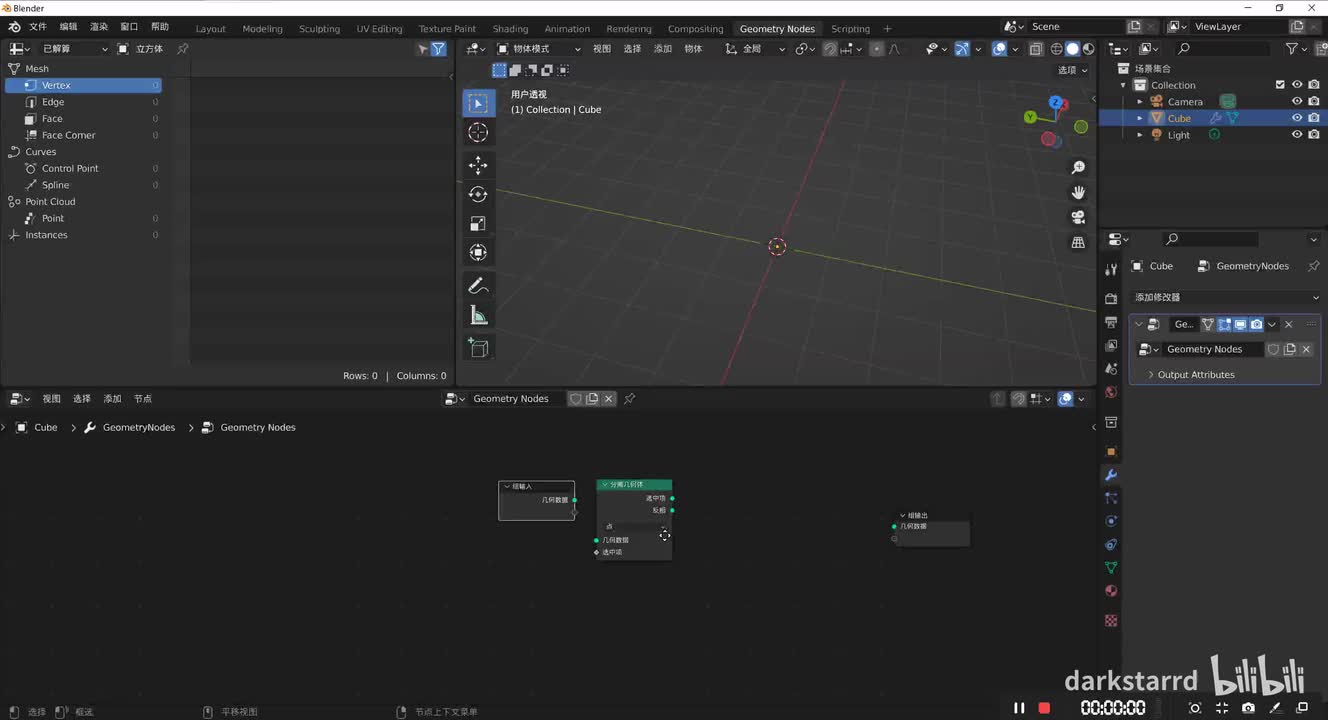This screenshot has width=1328, height=720.
Task: Uncheck the Collection exclude checkbox
Action: tap(1280, 85)
